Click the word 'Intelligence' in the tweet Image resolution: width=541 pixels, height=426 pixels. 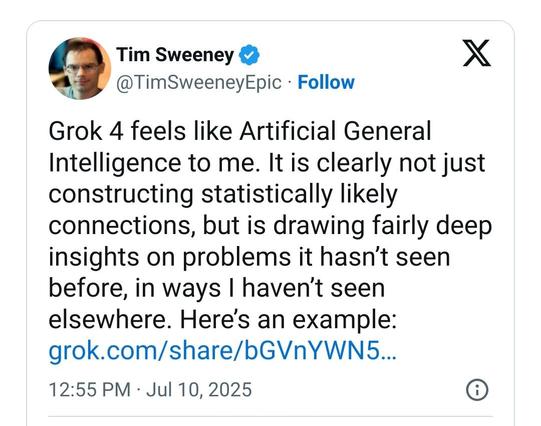click(115, 163)
